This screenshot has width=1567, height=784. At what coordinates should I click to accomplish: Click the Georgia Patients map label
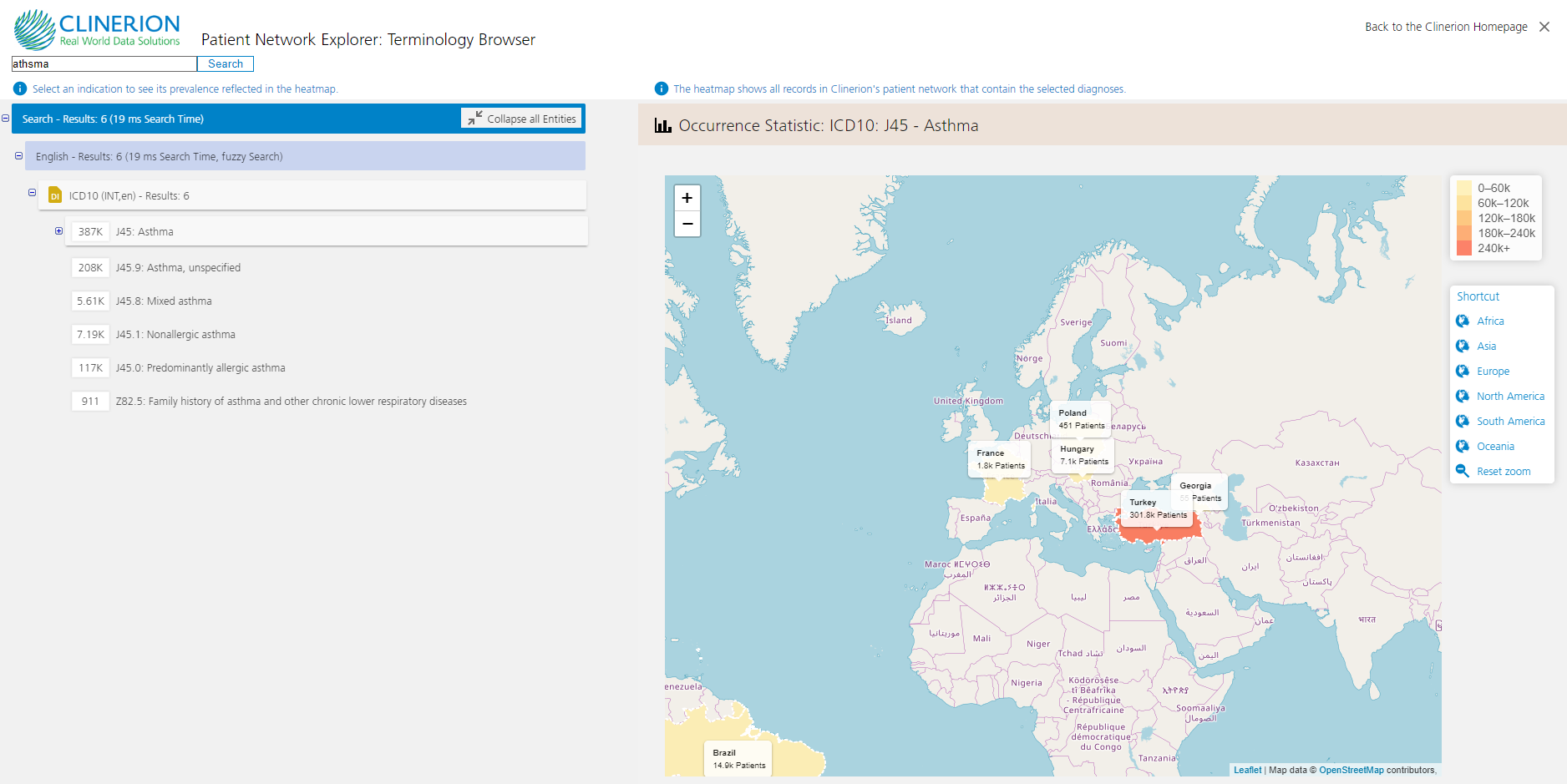pos(1199,492)
